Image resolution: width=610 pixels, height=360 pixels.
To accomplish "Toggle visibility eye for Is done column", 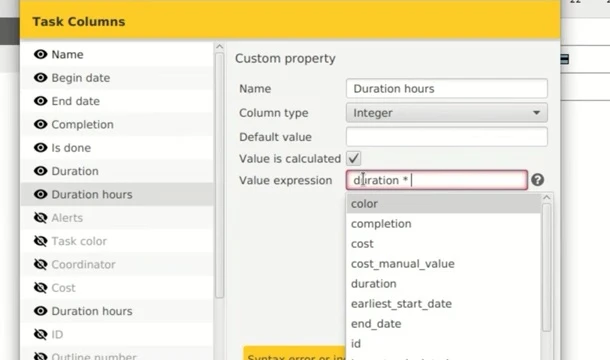I will click(40, 148).
